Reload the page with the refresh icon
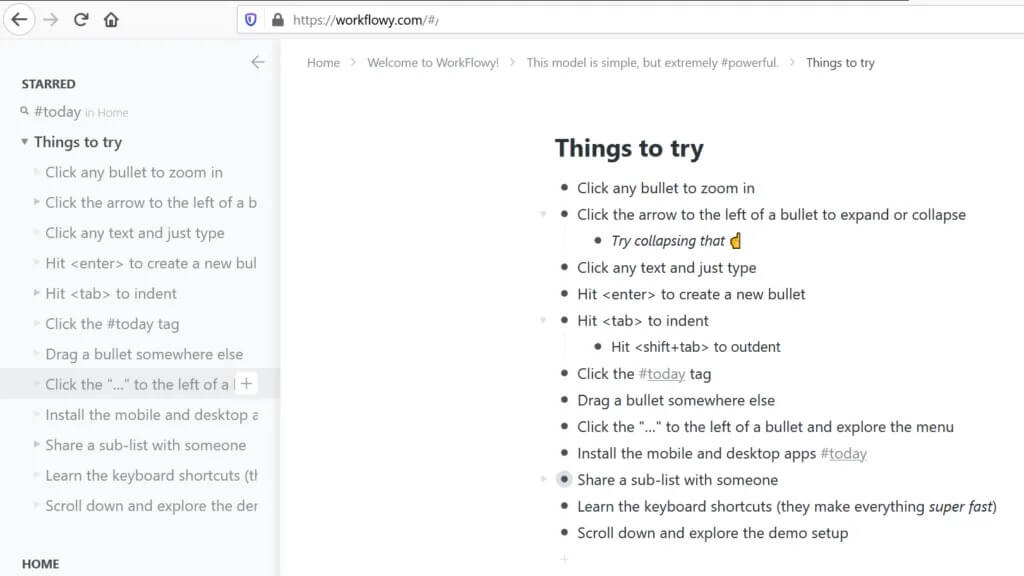The height and width of the screenshot is (576, 1024). click(x=81, y=19)
